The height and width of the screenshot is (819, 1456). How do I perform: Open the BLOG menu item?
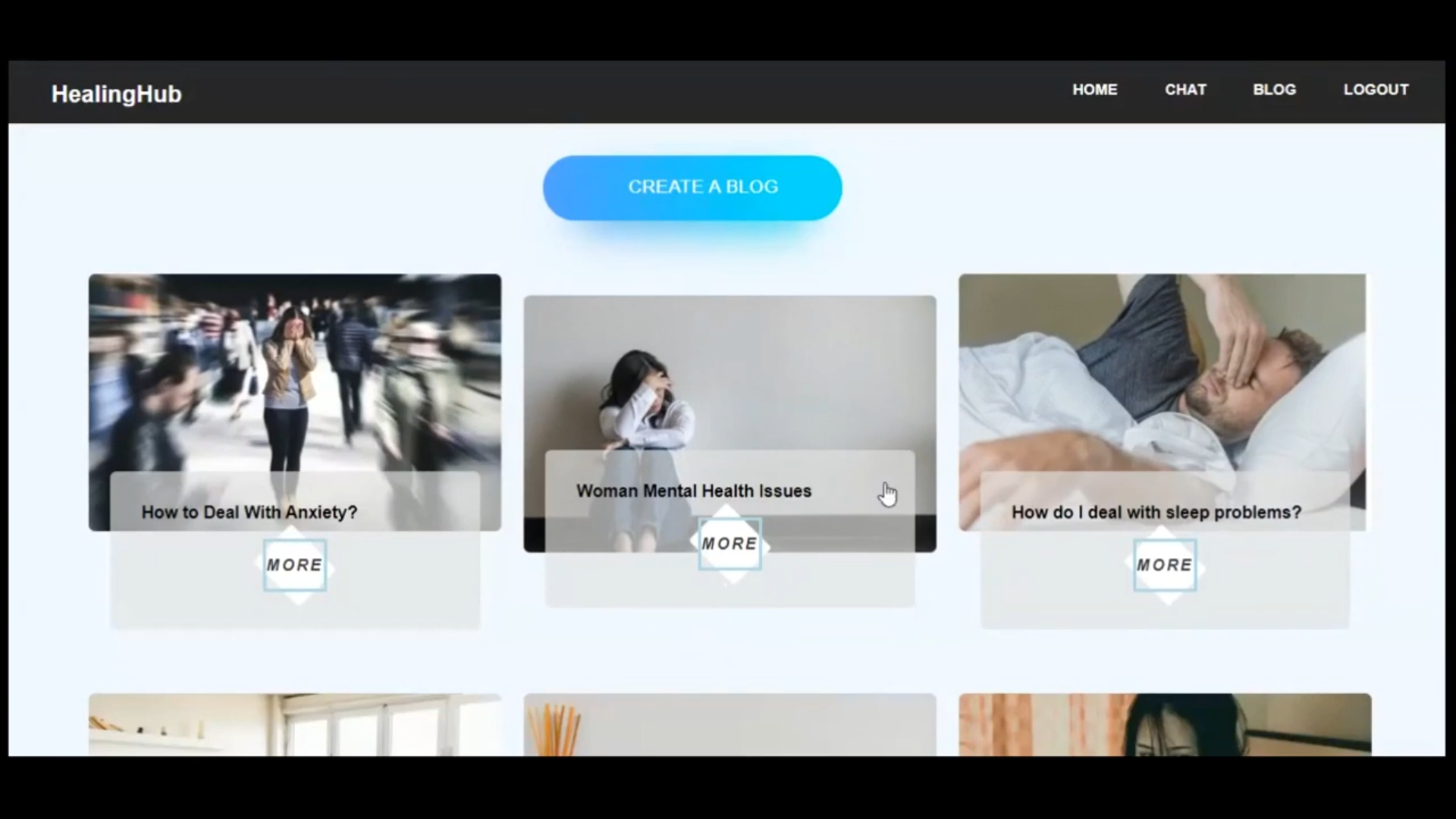click(1274, 89)
